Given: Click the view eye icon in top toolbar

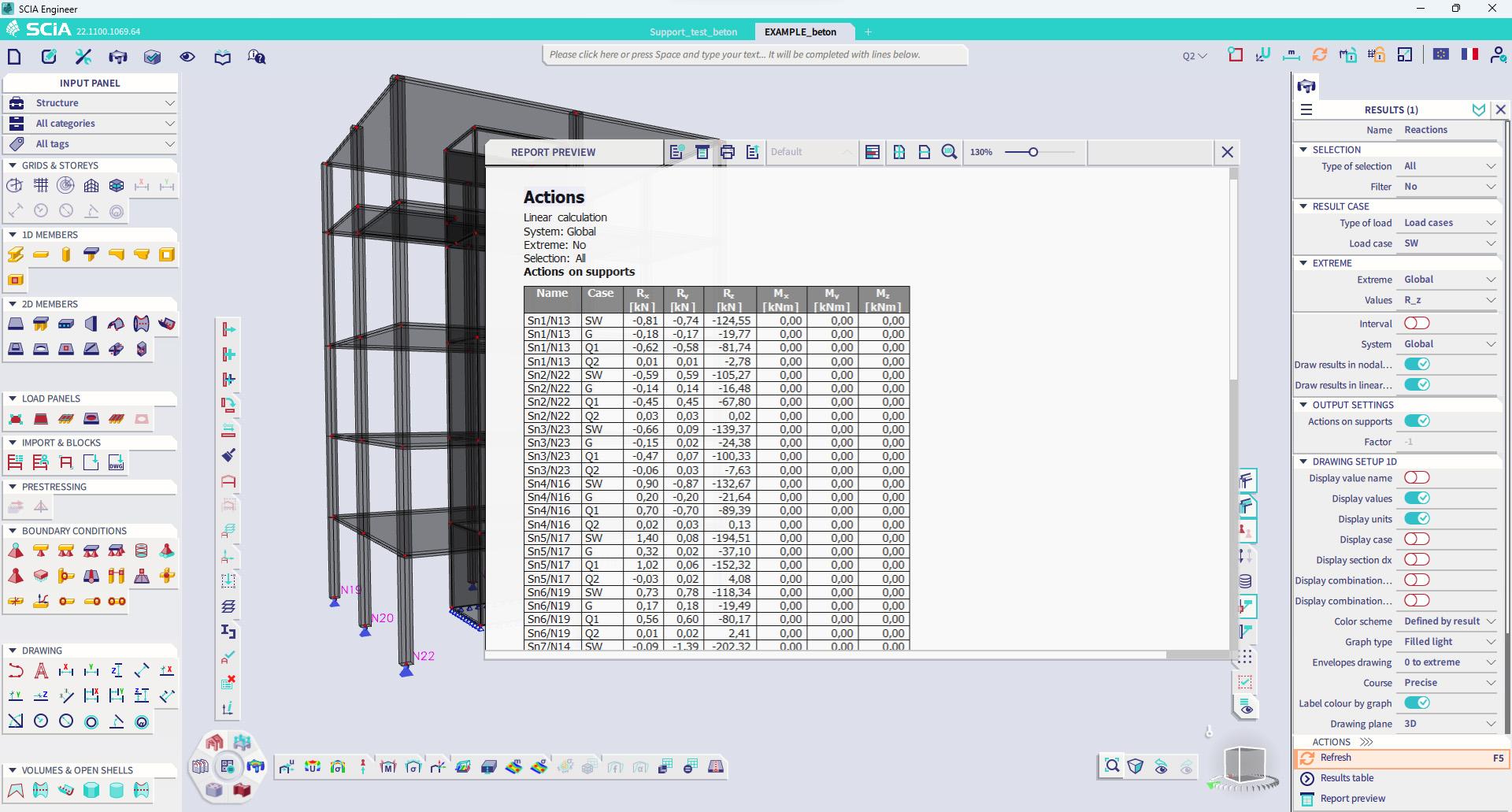Looking at the screenshot, I should pyautogui.click(x=187, y=57).
